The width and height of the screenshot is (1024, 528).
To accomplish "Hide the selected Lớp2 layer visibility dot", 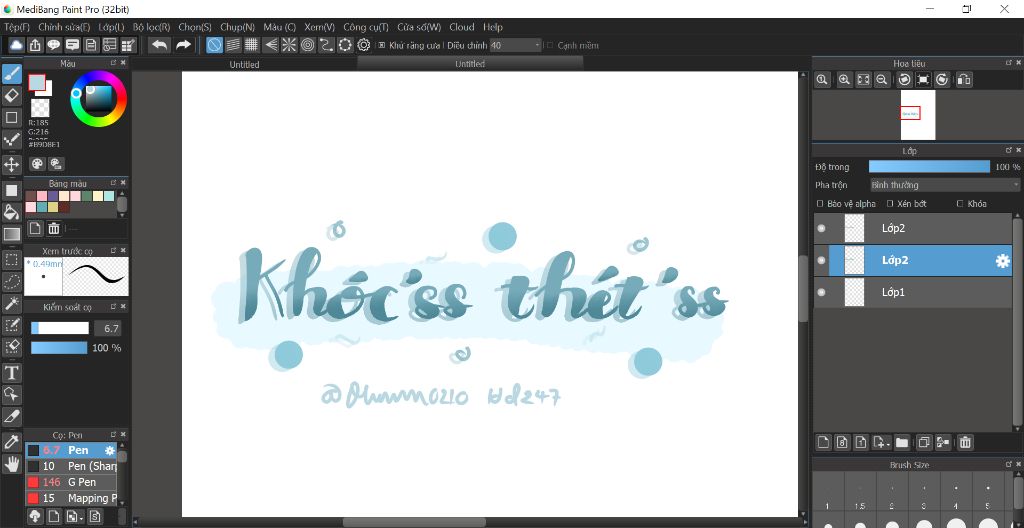I will coord(822,260).
